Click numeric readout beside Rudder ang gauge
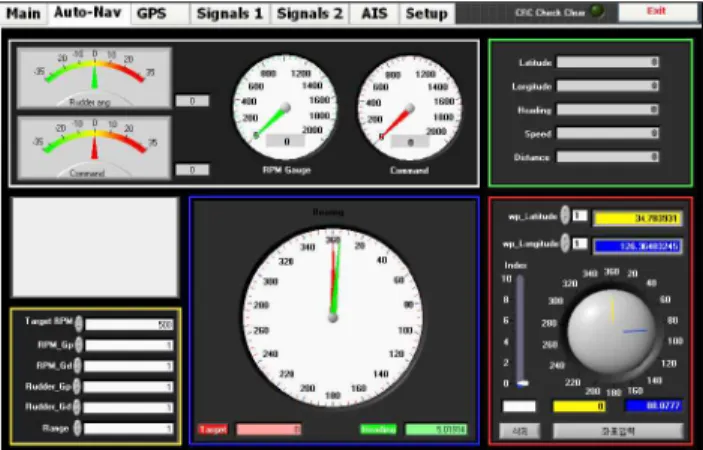The width and height of the screenshot is (703, 450). coord(192,101)
